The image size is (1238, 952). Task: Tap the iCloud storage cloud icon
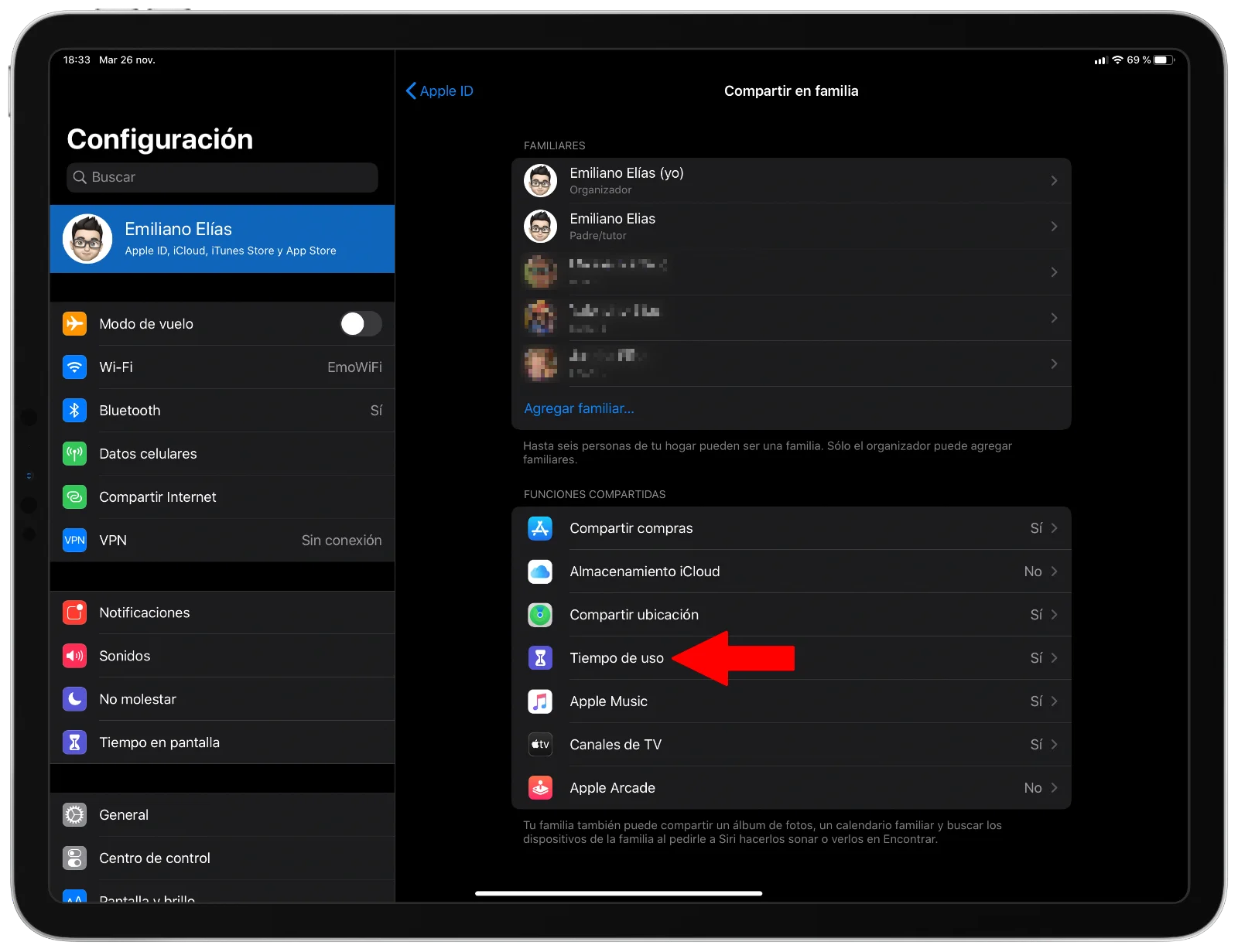tap(540, 572)
